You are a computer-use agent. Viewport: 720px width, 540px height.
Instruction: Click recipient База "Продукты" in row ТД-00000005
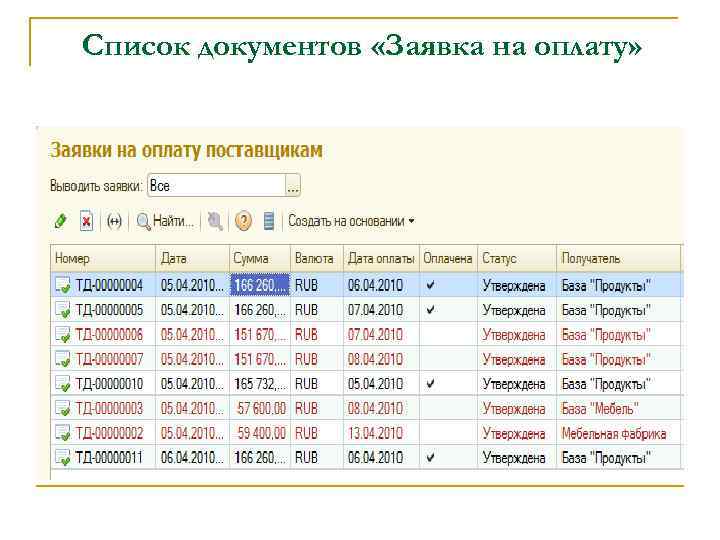tap(606, 310)
